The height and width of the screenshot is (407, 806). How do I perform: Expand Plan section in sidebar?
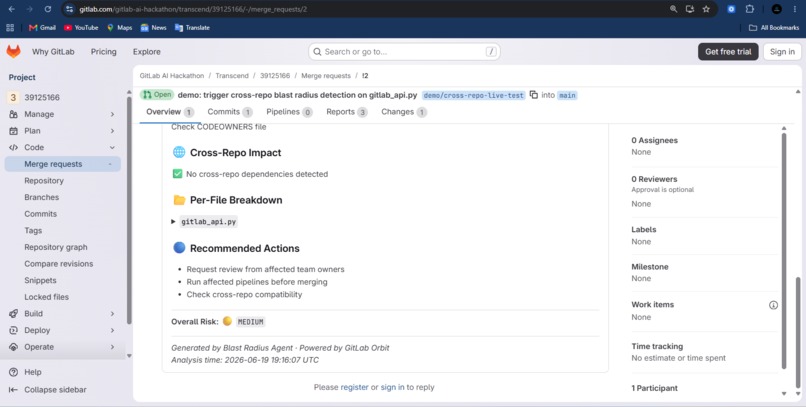coord(112,131)
